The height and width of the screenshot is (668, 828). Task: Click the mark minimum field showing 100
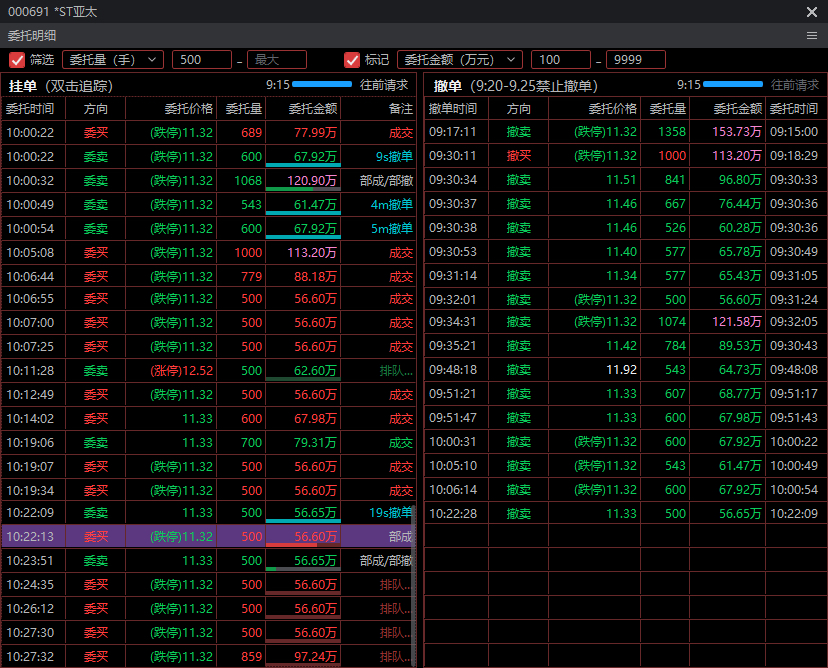(x=560, y=60)
